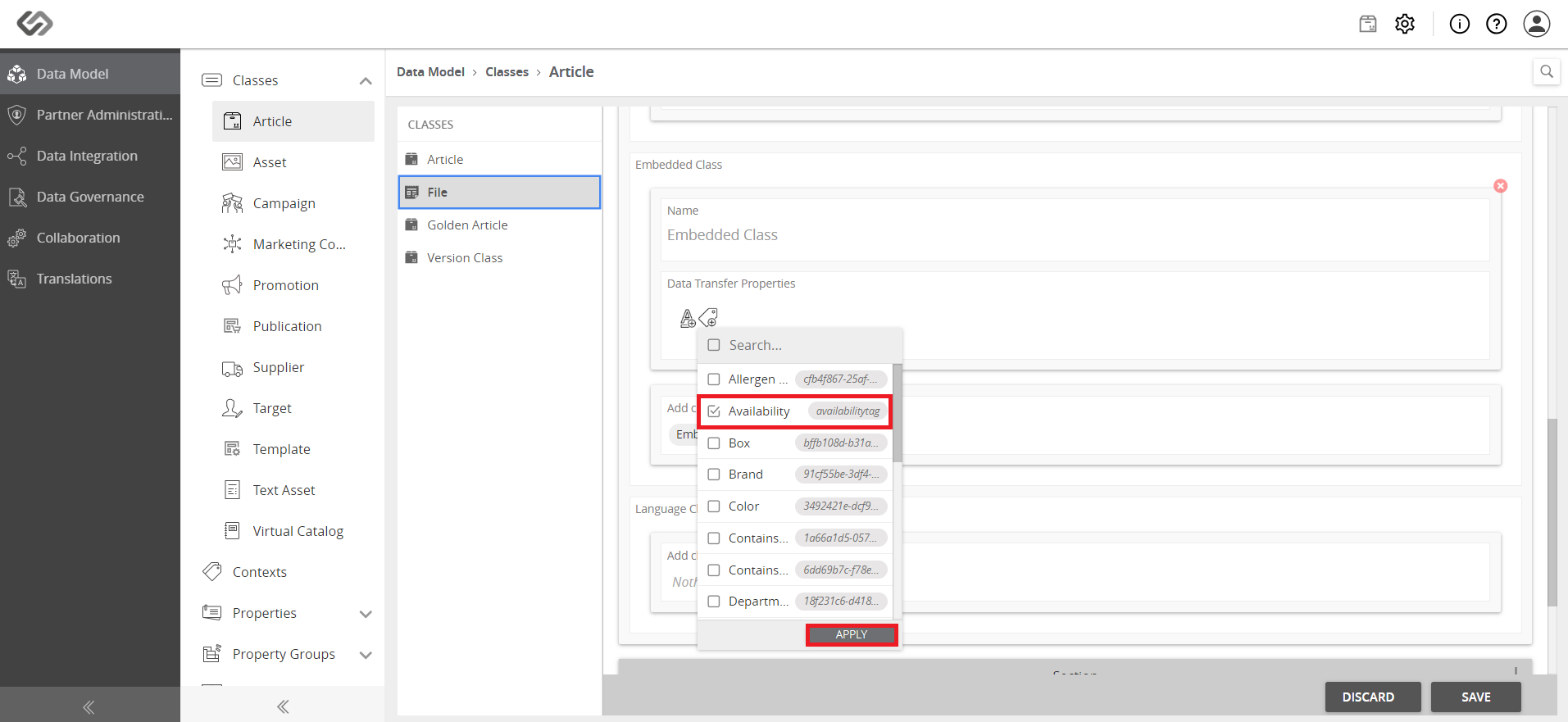
Task: Click the Translations icon
Action: point(17,279)
